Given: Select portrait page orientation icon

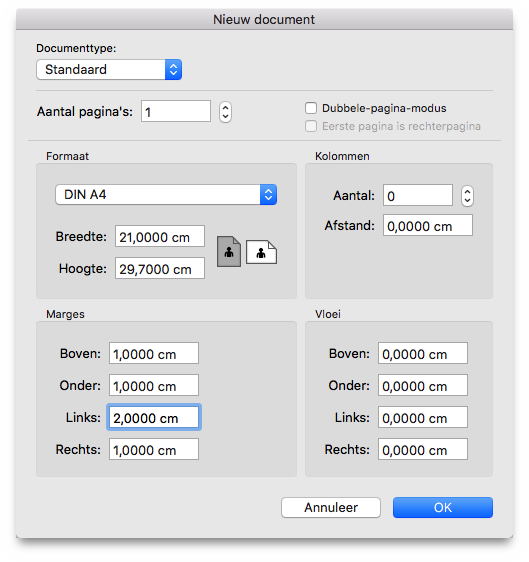Looking at the screenshot, I should pos(229,251).
